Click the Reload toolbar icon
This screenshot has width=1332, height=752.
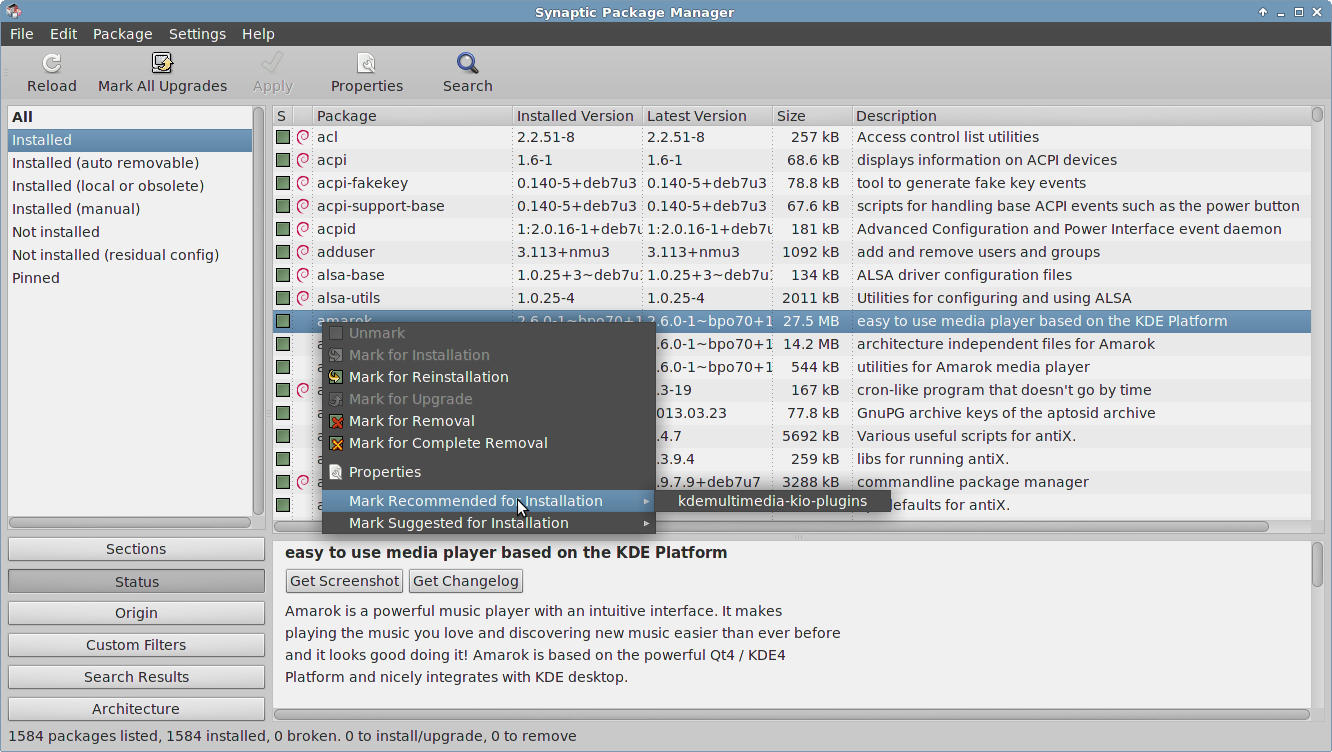[52, 63]
